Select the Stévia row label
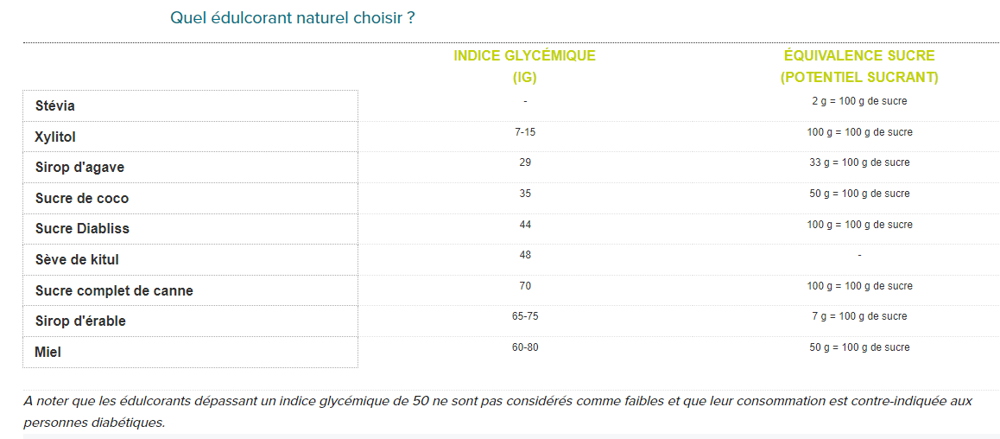 click(55, 106)
